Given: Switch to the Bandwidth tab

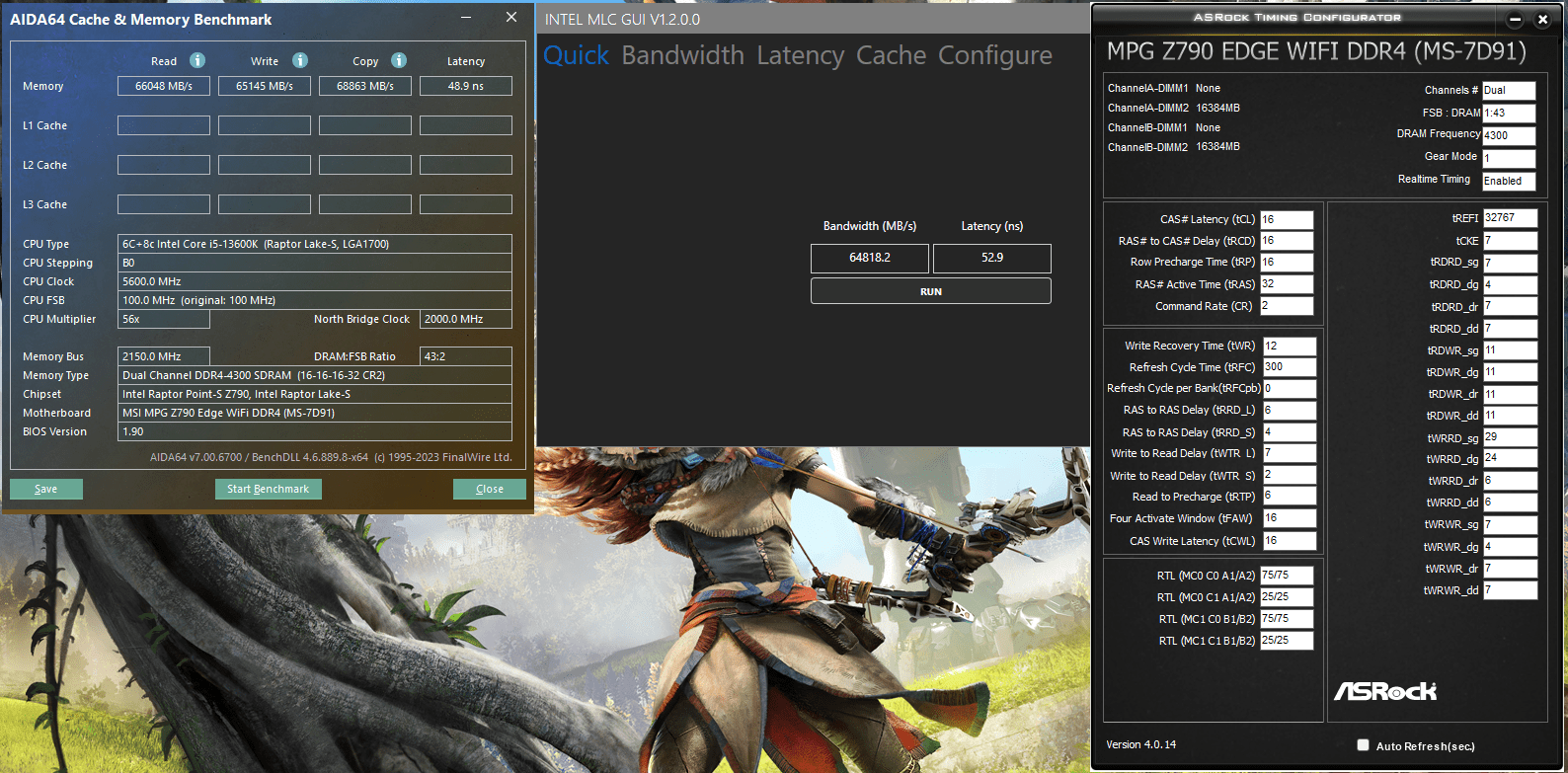Looking at the screenshot, I should point(683,55).
